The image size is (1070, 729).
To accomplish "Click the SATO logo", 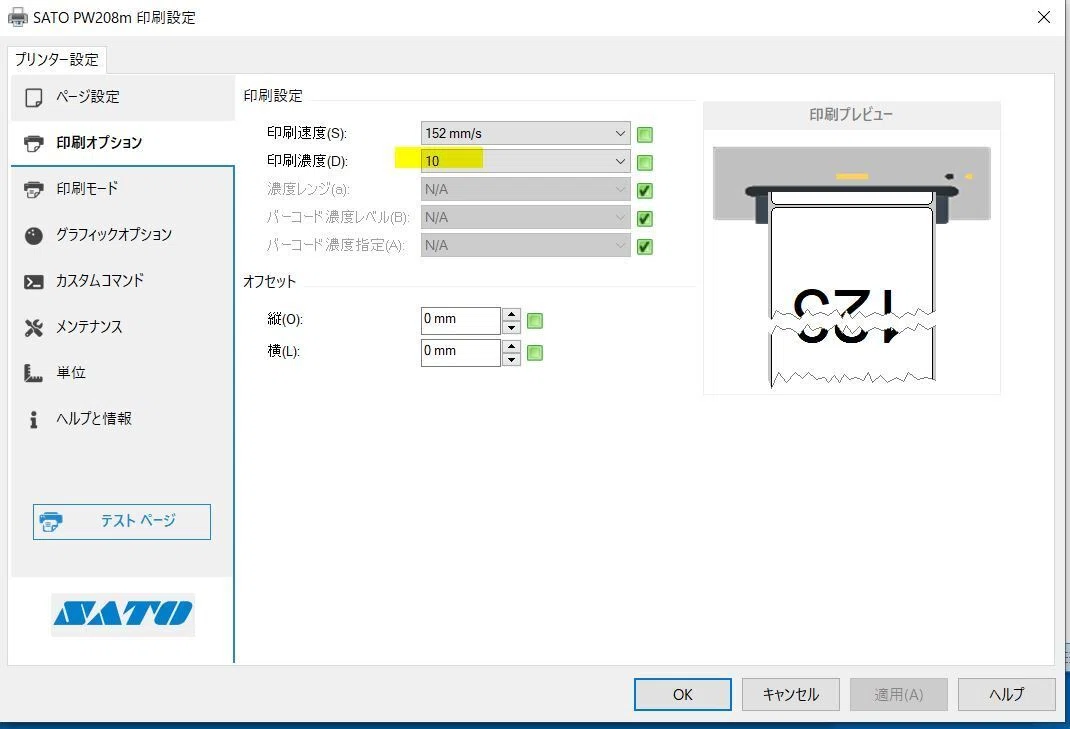I will point(123,614).
